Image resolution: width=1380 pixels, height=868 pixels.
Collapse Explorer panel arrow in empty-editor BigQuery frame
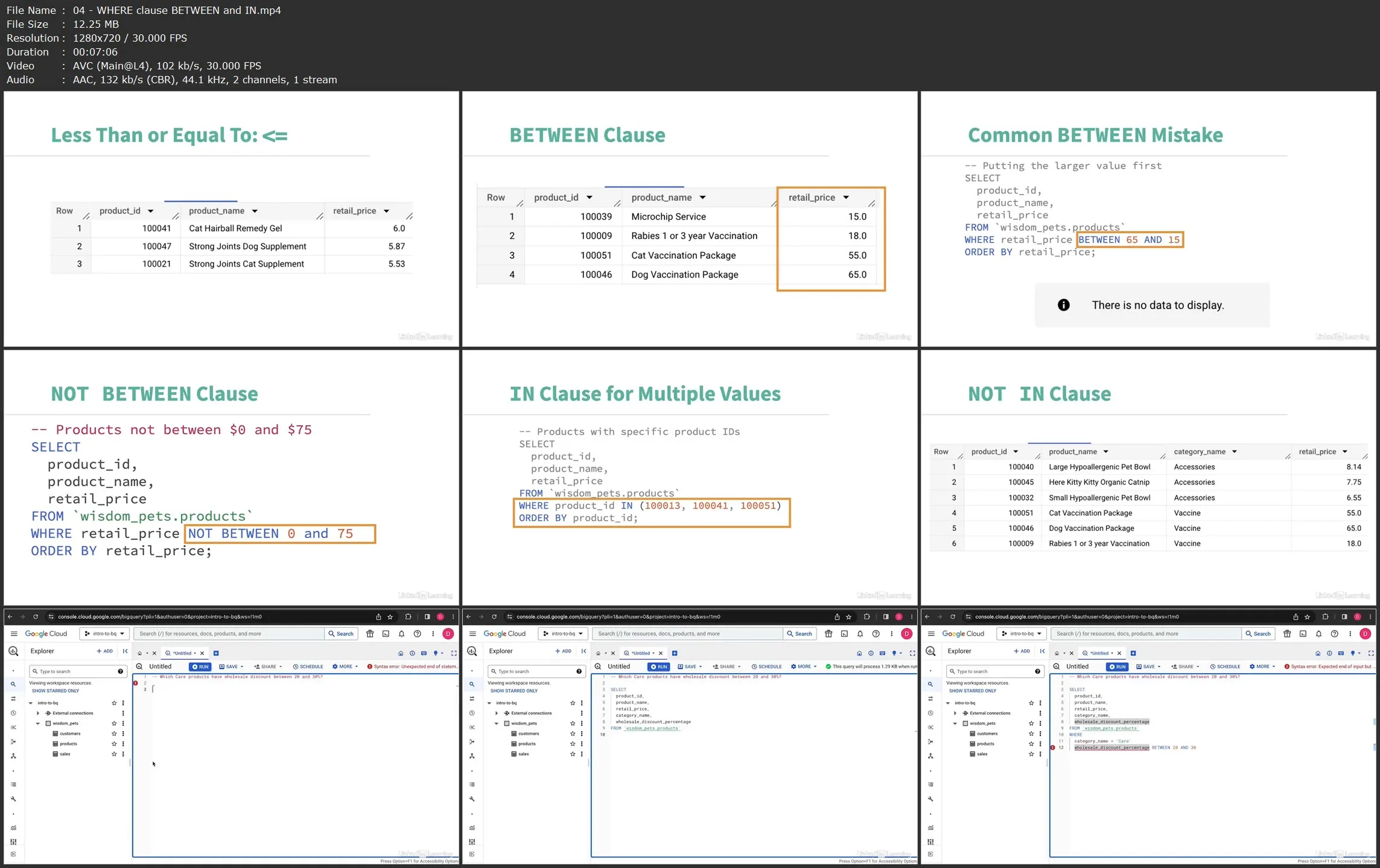coord(125,651)
